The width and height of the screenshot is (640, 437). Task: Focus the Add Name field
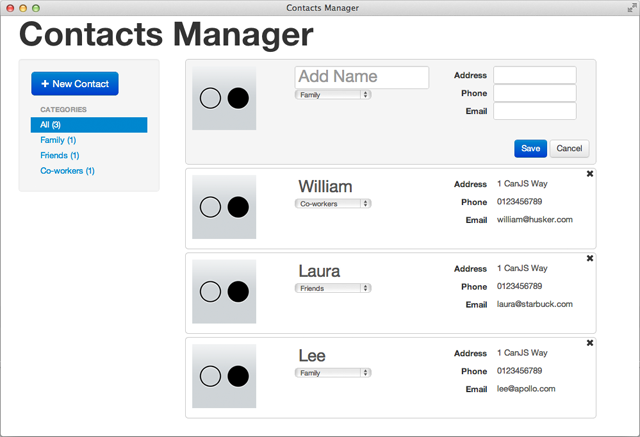[362, 77]
